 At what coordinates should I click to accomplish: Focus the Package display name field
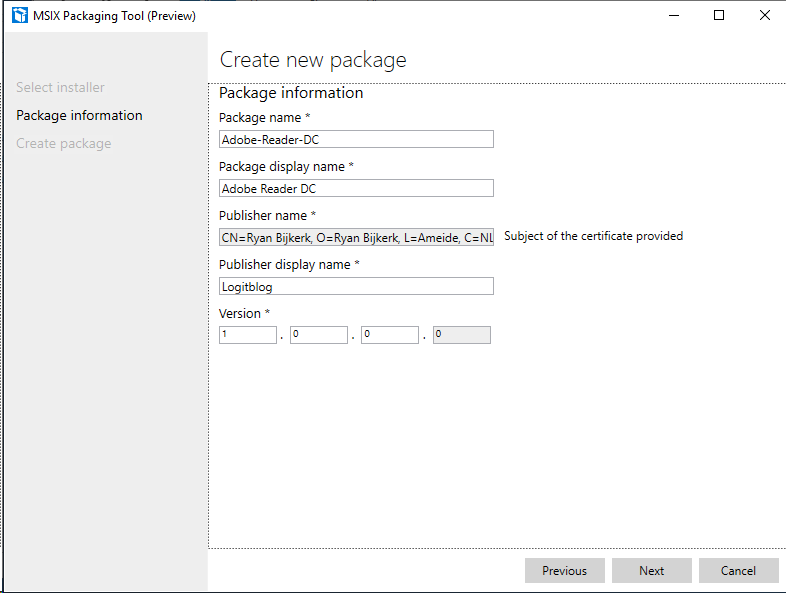356,188
